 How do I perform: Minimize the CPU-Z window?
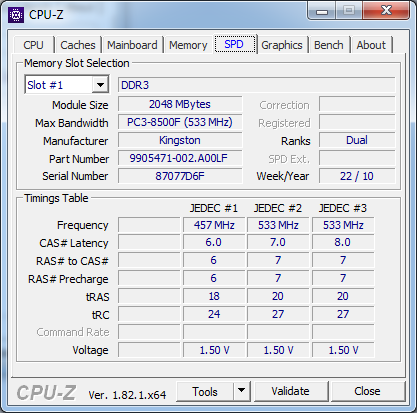[322, 11]
